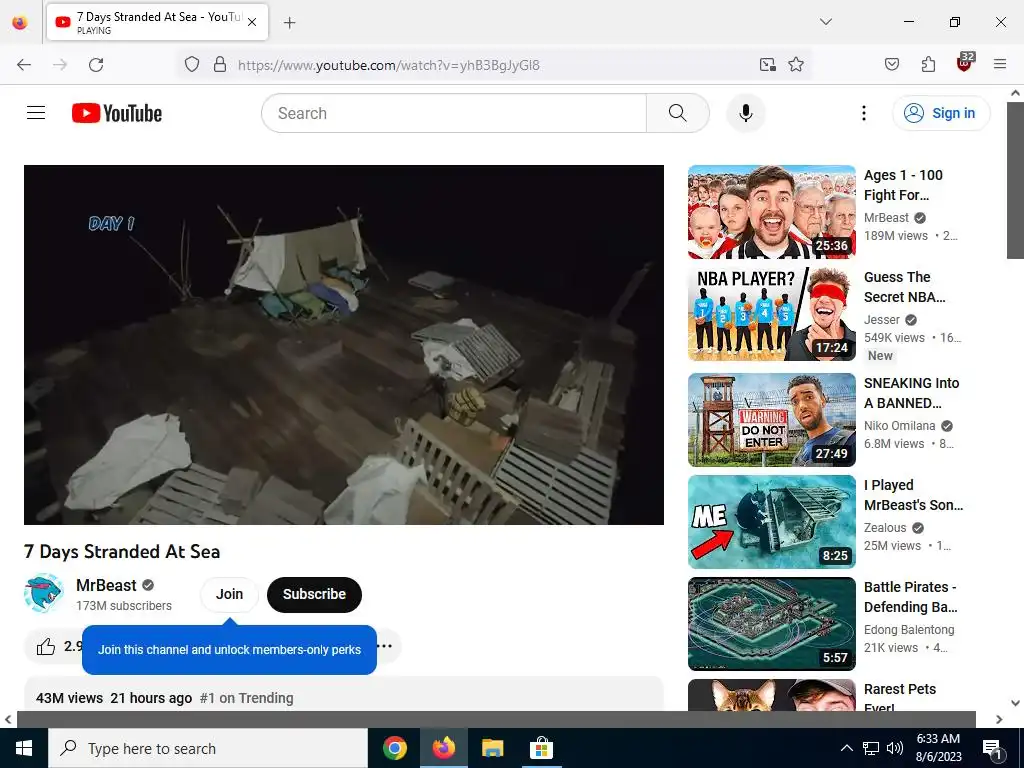This screenshot has width=1024, height=768.
Task: Save page to Pocket
Action: click(x=892, y=65)
